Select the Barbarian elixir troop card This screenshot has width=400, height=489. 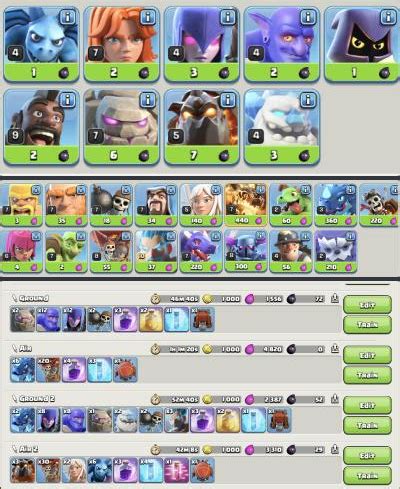click(x=21, y=205)
